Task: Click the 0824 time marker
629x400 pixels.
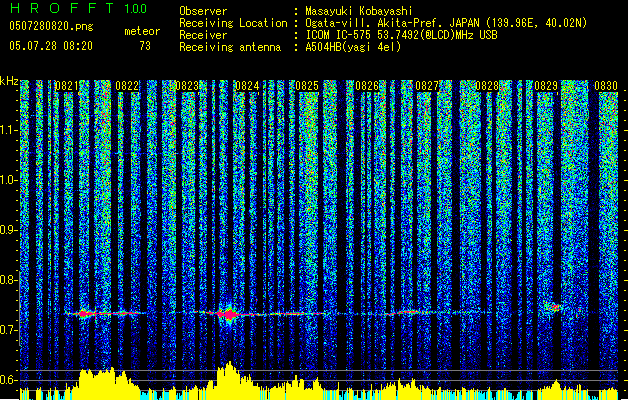Action: click(247, 86)
